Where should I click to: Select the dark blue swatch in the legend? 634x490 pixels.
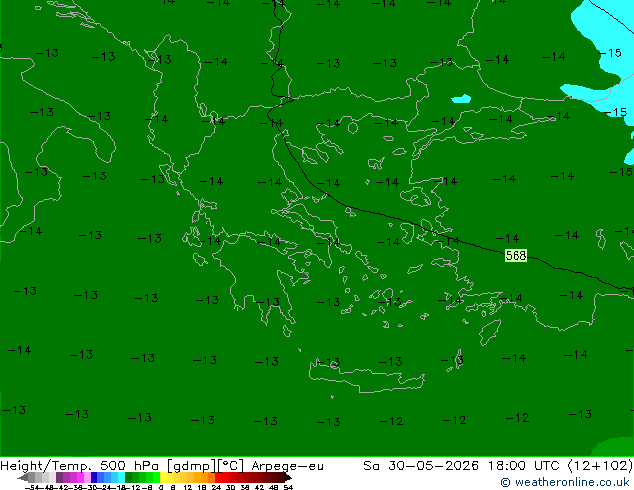point(94,477)
